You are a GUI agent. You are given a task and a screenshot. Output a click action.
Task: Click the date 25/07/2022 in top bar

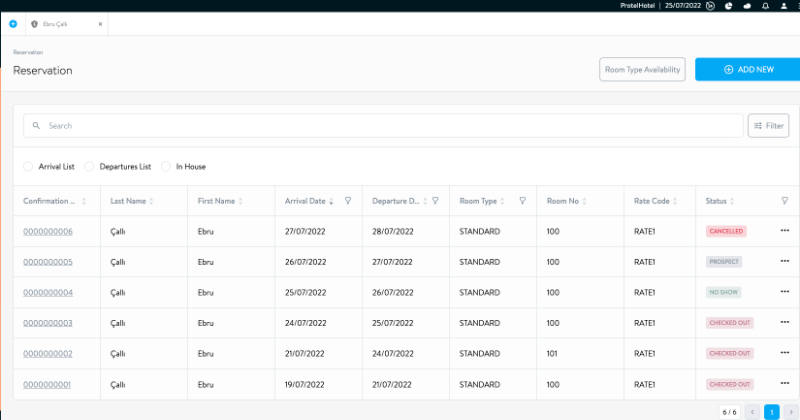pos(683,6)
